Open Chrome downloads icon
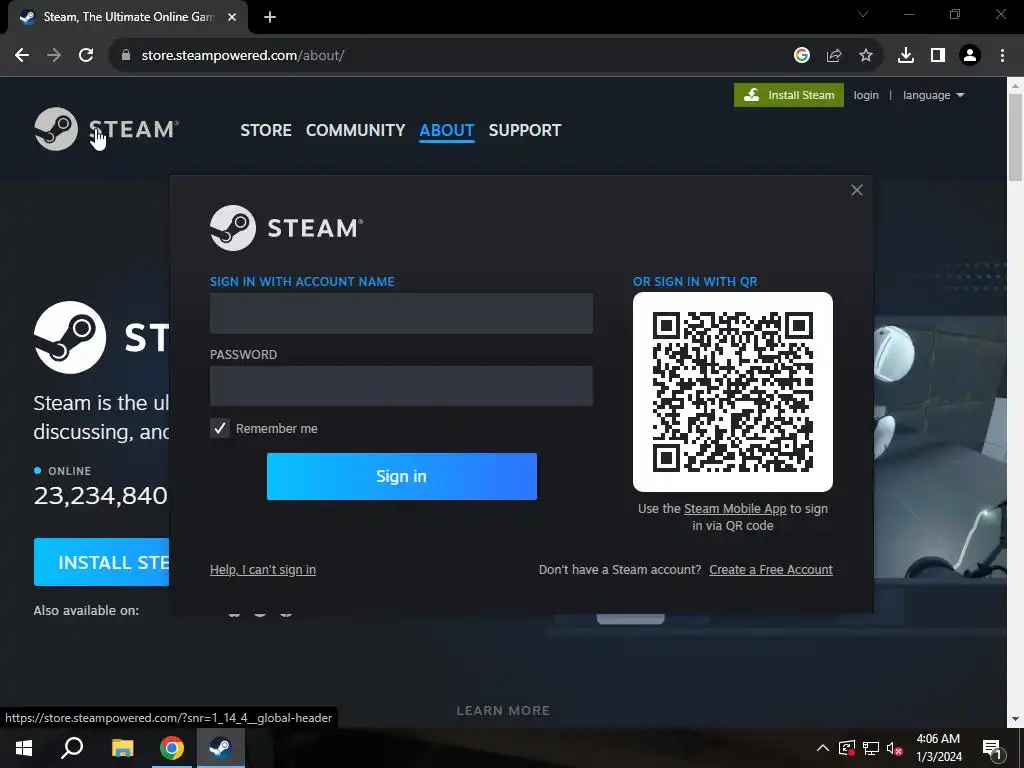 point(906,56)
